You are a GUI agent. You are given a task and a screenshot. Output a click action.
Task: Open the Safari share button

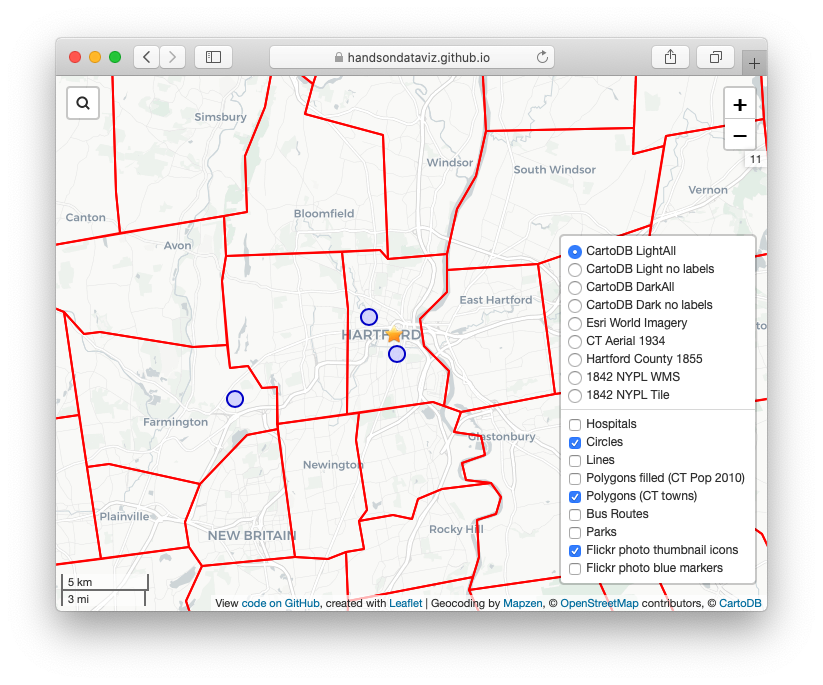(670, 57)
